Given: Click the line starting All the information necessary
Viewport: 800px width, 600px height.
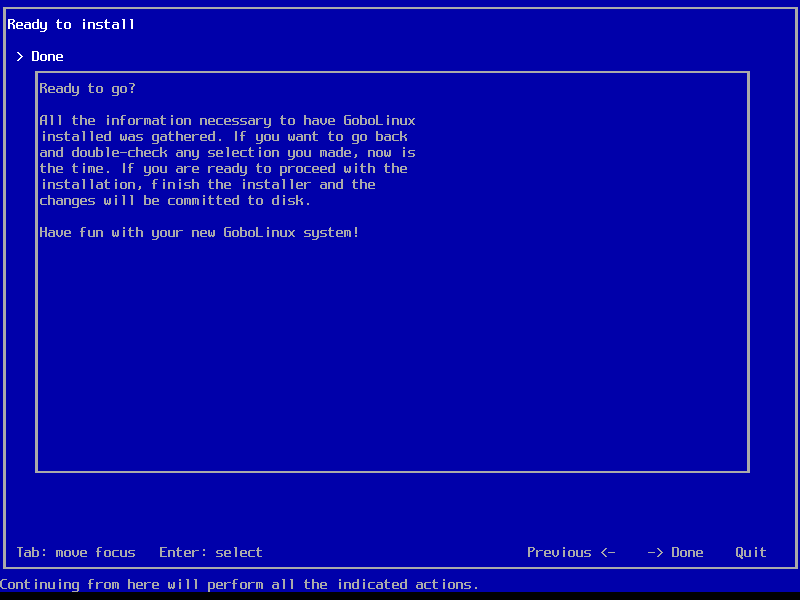Looking at the screenshot, I should coord(227,120).
